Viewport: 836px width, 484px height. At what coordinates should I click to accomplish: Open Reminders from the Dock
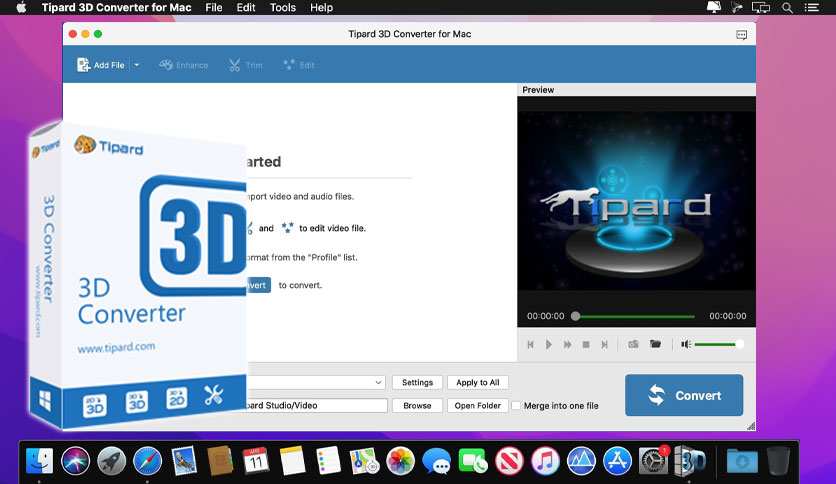328,461
